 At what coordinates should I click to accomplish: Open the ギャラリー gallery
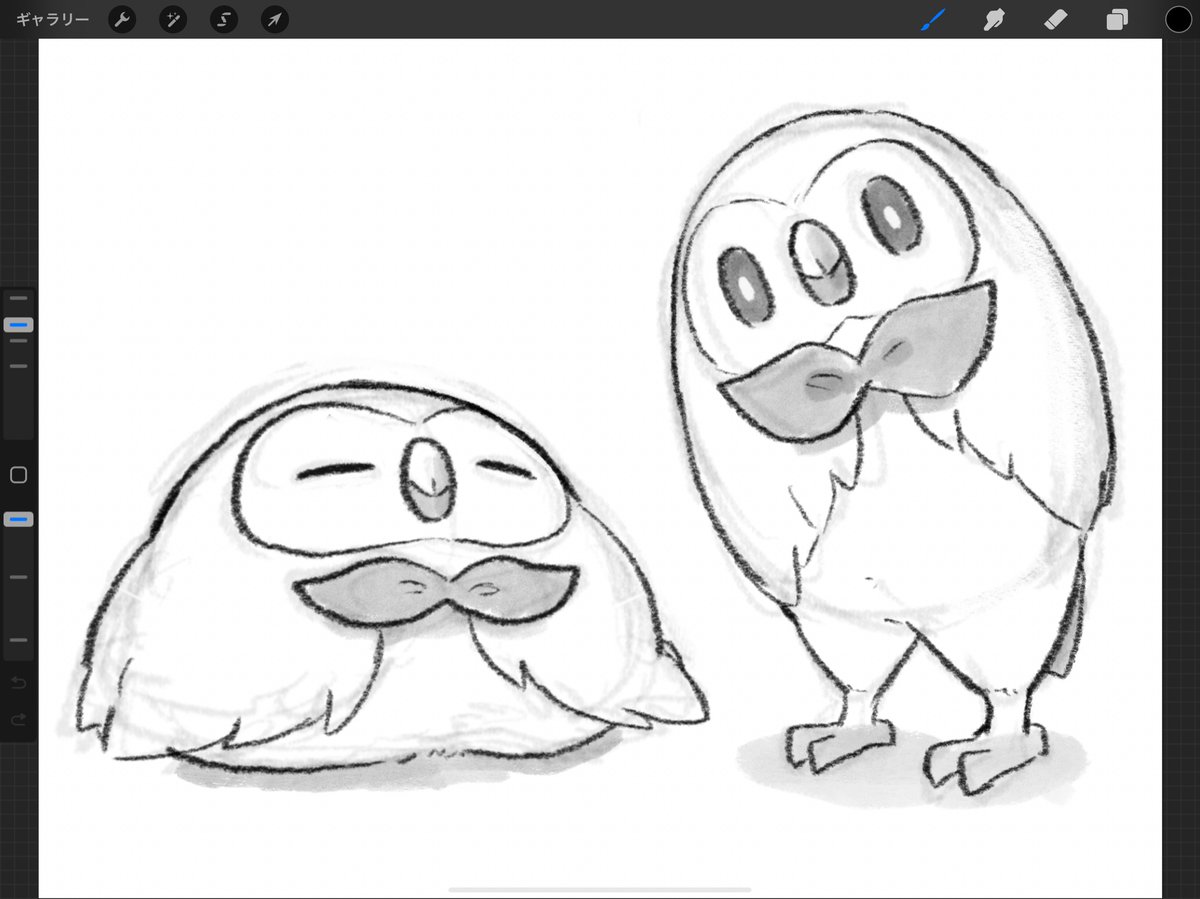click(53, 19)
